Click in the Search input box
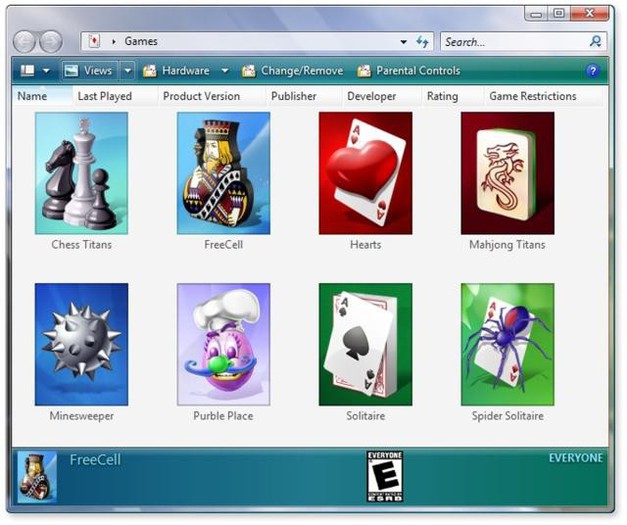This screenshot has height=525, width=627. tap(513, 42)
